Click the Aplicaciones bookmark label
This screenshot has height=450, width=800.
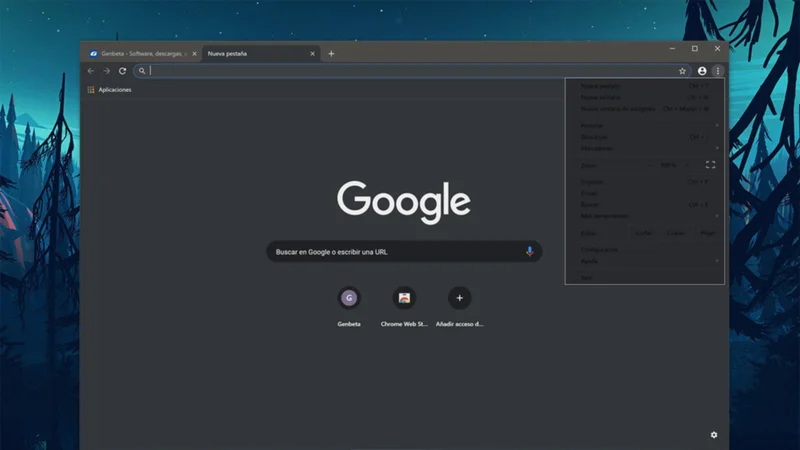(115, 90)
